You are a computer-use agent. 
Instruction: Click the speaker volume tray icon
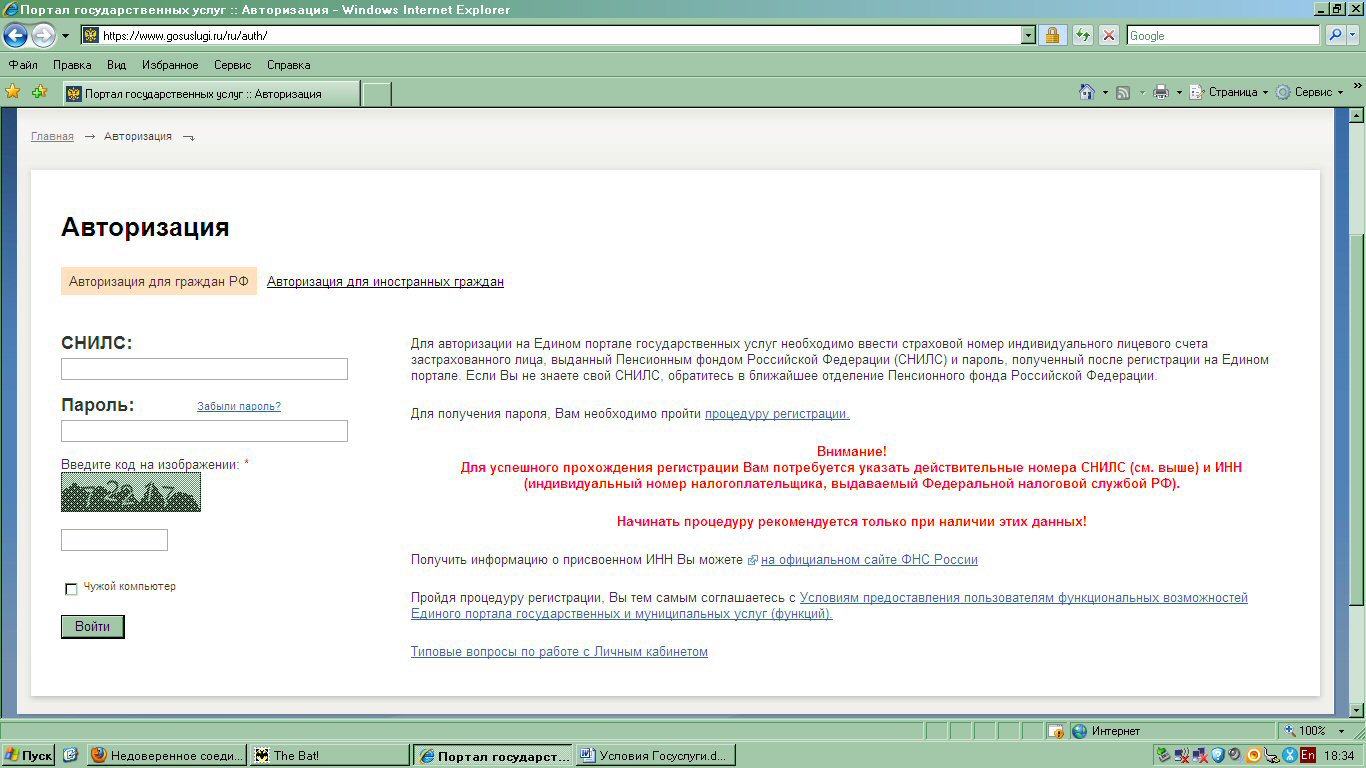(1235, 756)
